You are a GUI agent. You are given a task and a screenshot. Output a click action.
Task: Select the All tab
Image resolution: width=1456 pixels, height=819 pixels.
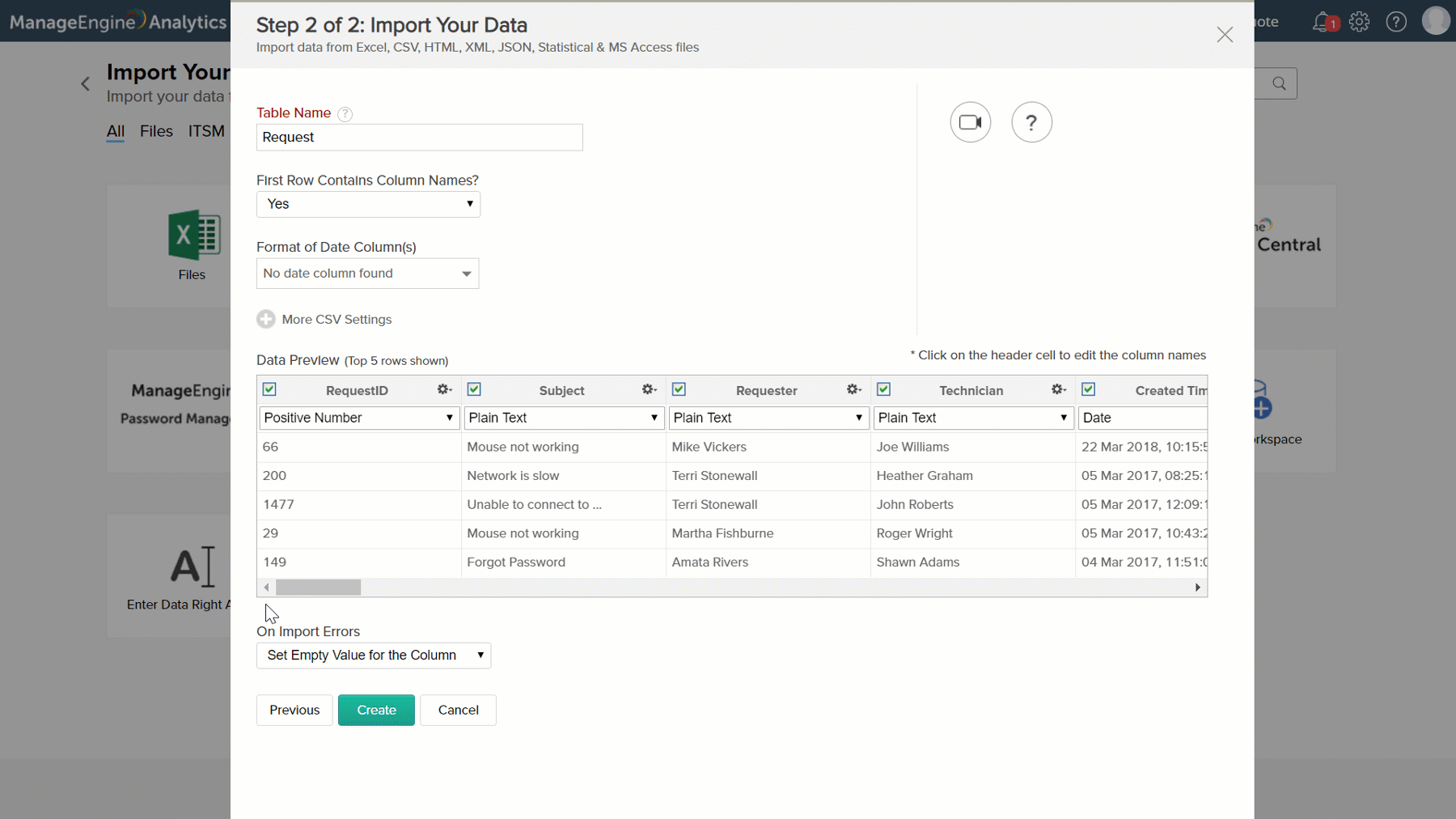pyautogui.click(x=116, y=131)
